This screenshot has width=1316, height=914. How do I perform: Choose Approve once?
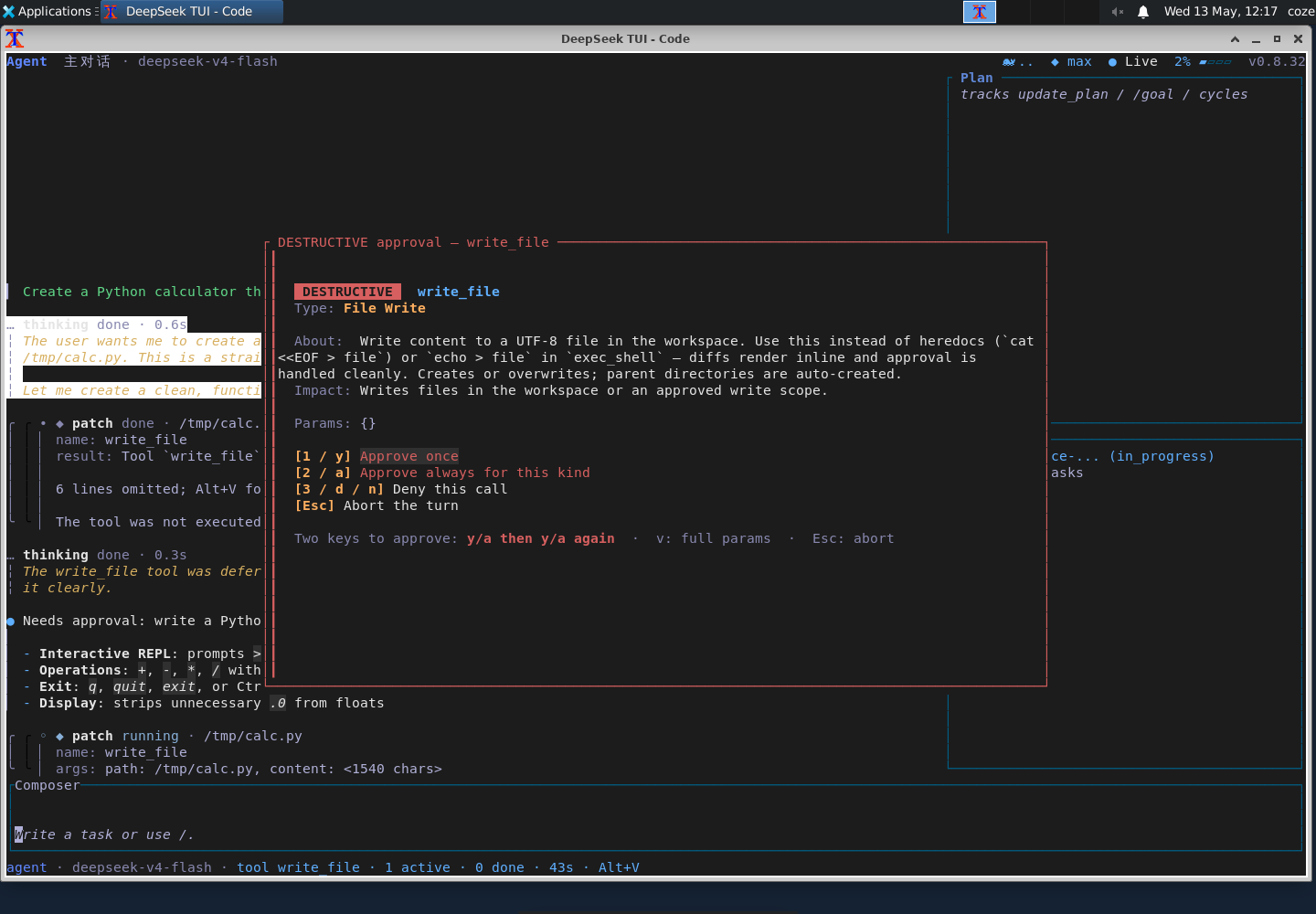[x=409, y=456]
